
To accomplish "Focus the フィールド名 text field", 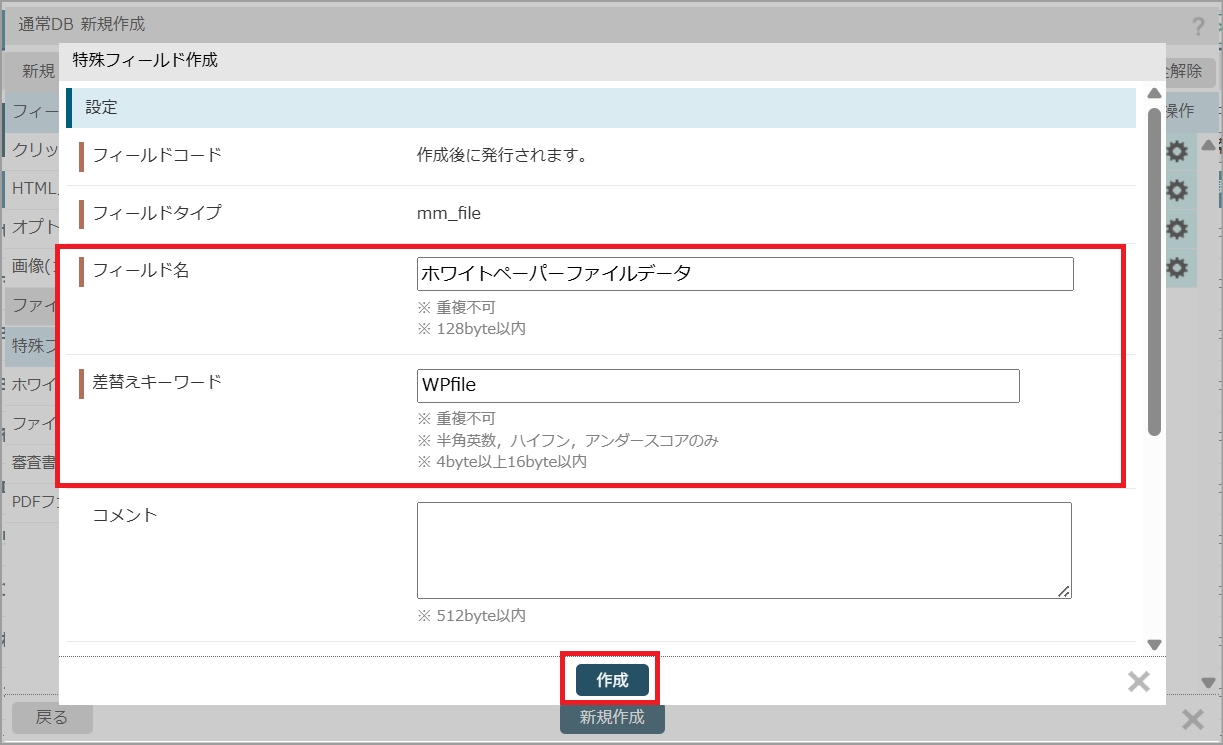I will [744, 274].
